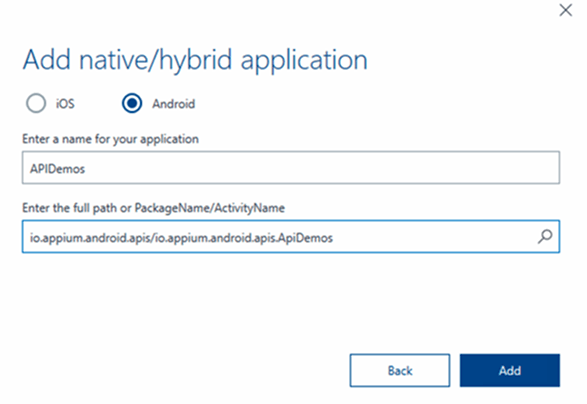Click 'Enter a name for your application' label
This screenshot has width=587, height=404.
click(110, 139)
